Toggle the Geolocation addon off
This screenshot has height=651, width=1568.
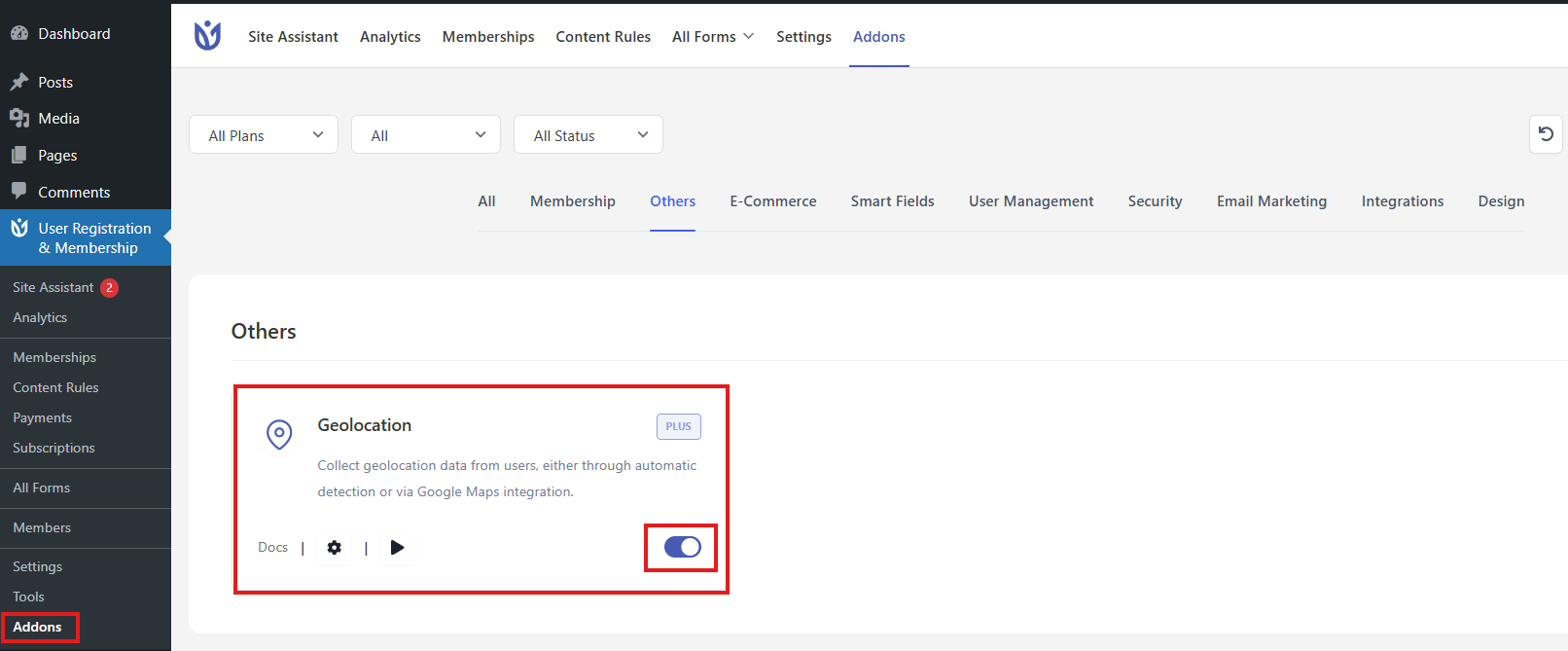682,547
